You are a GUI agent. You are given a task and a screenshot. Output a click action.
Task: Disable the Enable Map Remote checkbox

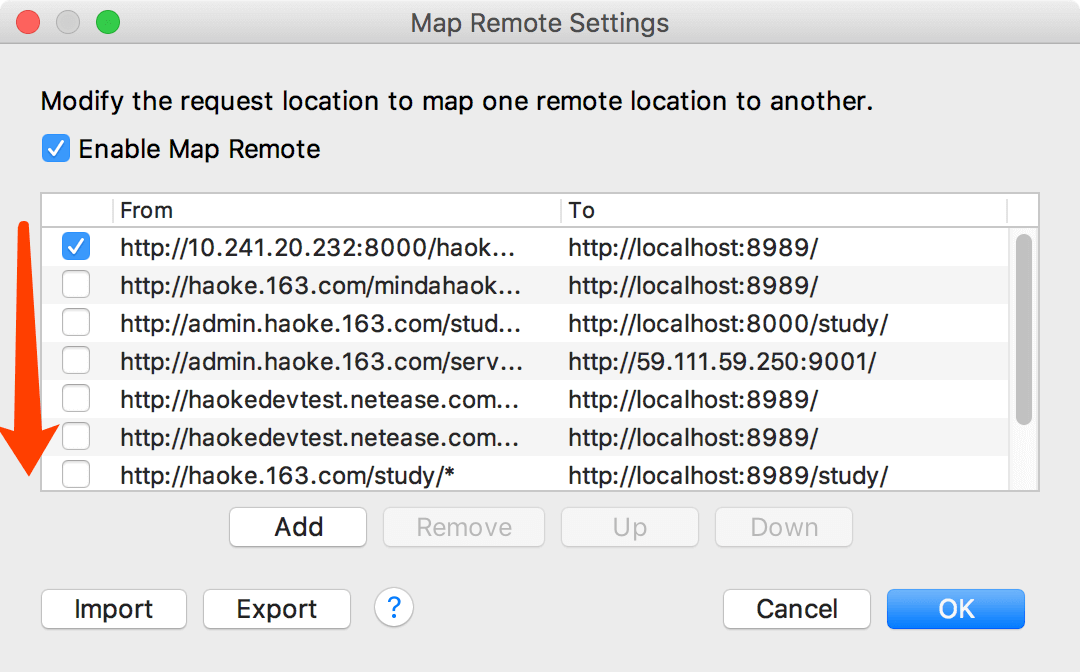click(55, 149)
